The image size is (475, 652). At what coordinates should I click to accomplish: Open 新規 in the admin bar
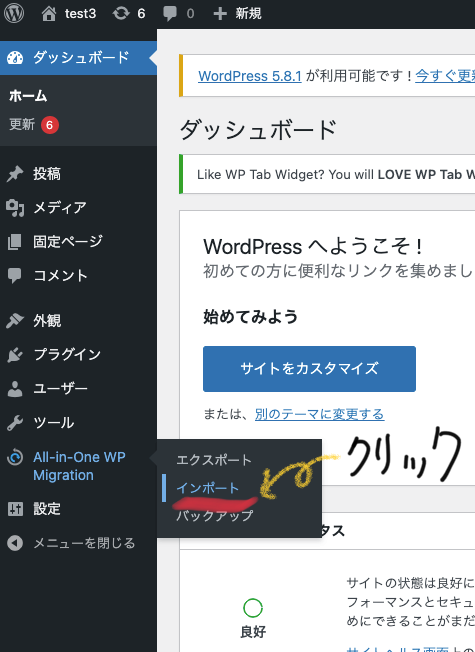pyautogui.click(x=248, y=14)
